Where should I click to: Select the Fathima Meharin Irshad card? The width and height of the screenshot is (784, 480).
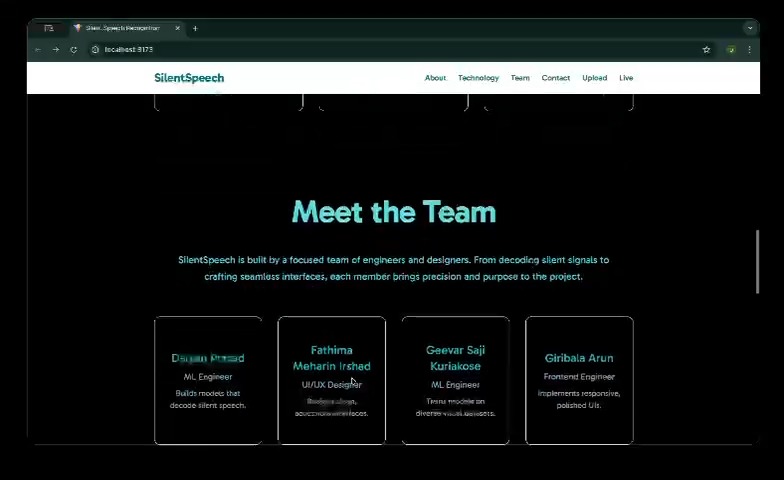tap(332, 380)
